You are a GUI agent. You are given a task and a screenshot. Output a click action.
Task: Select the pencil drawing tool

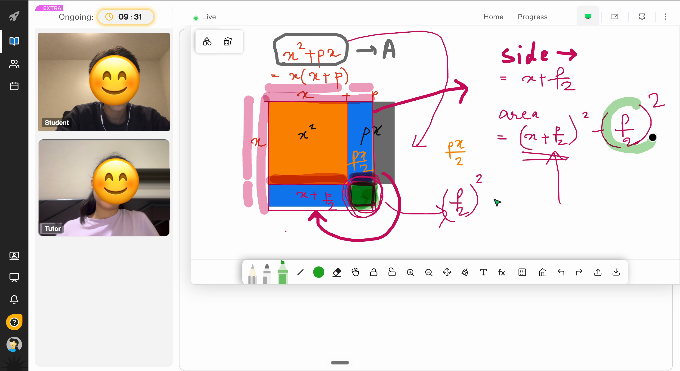252,273
